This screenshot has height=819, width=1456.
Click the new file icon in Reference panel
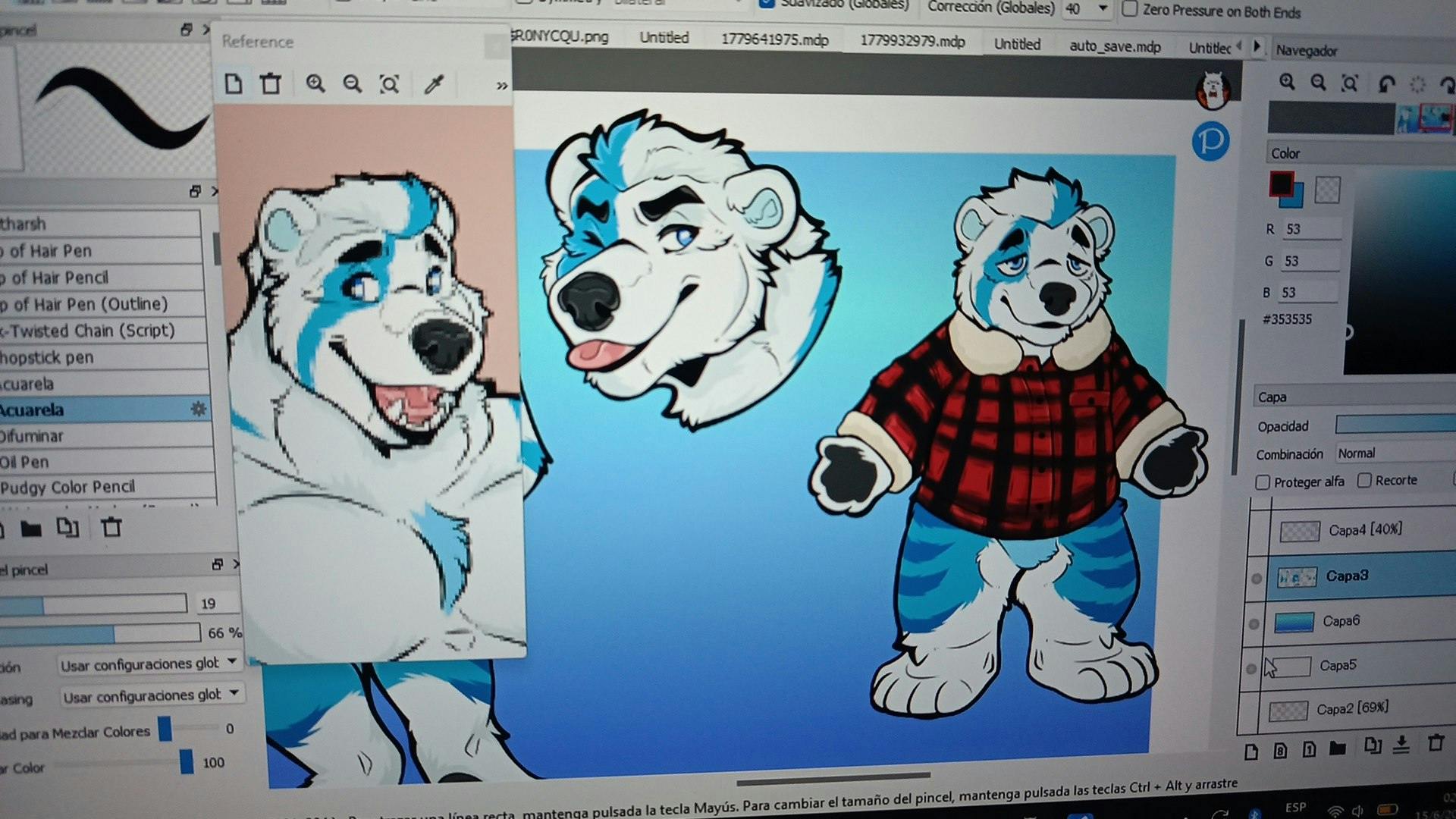pos(234,83)
